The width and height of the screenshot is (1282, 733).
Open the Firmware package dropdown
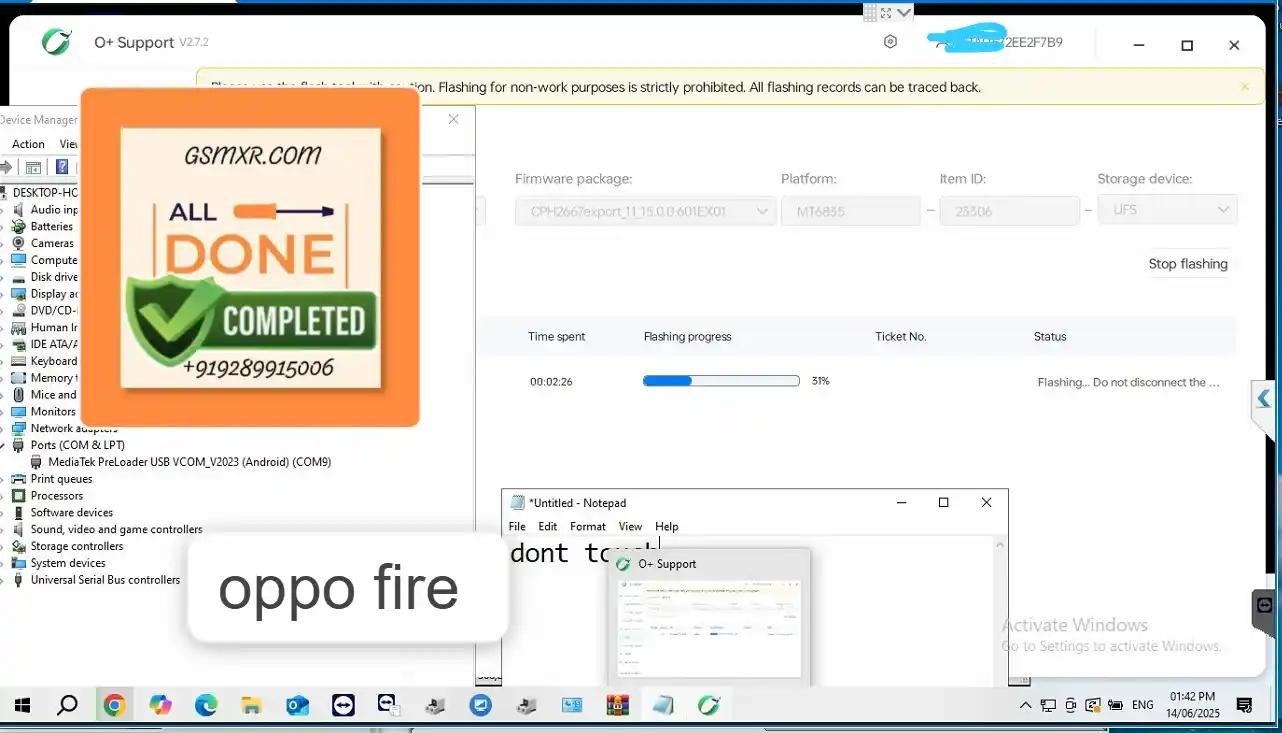click(x=646, y=211)
